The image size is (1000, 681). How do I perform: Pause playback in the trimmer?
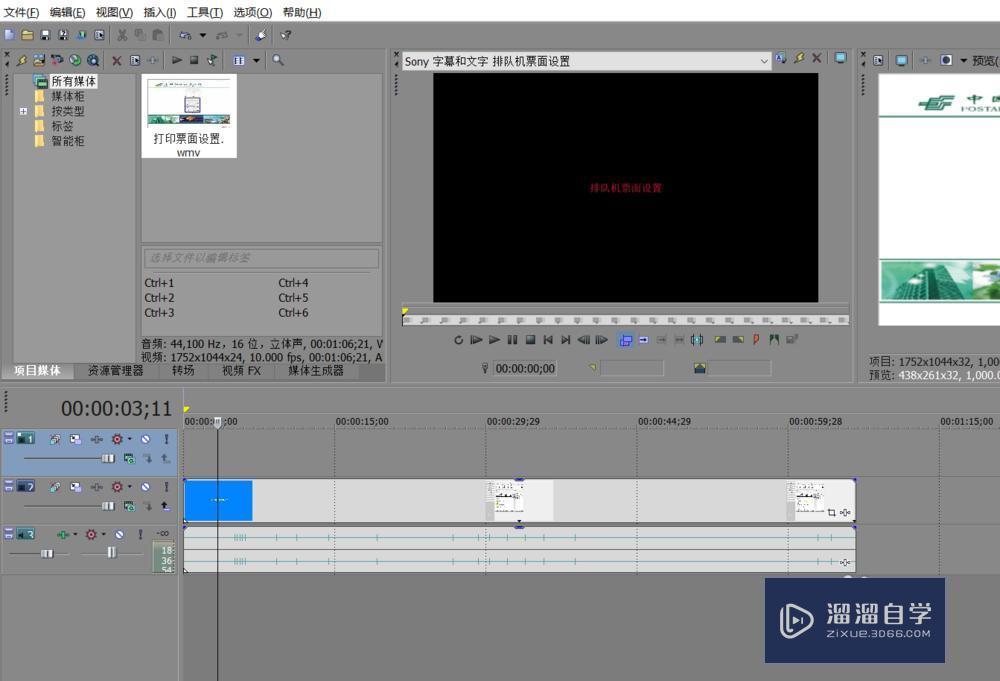512,340
